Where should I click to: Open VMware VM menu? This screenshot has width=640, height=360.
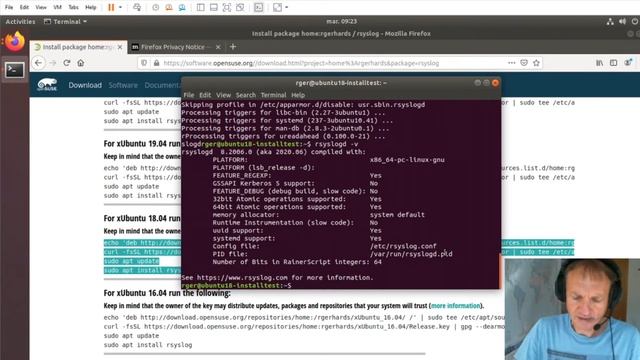point(57,7)
